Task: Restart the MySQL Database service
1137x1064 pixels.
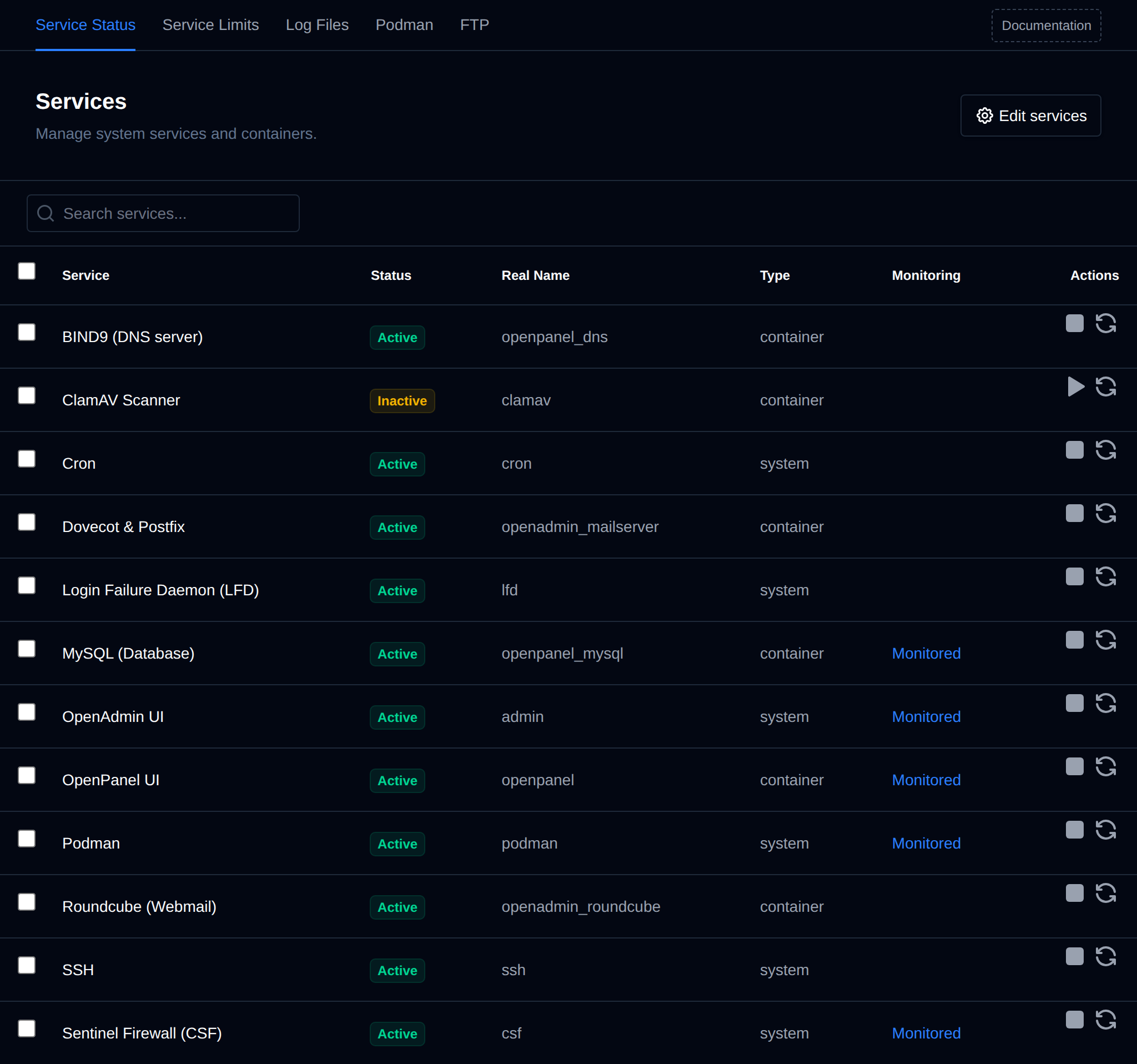Action: tap(1105, 640)
